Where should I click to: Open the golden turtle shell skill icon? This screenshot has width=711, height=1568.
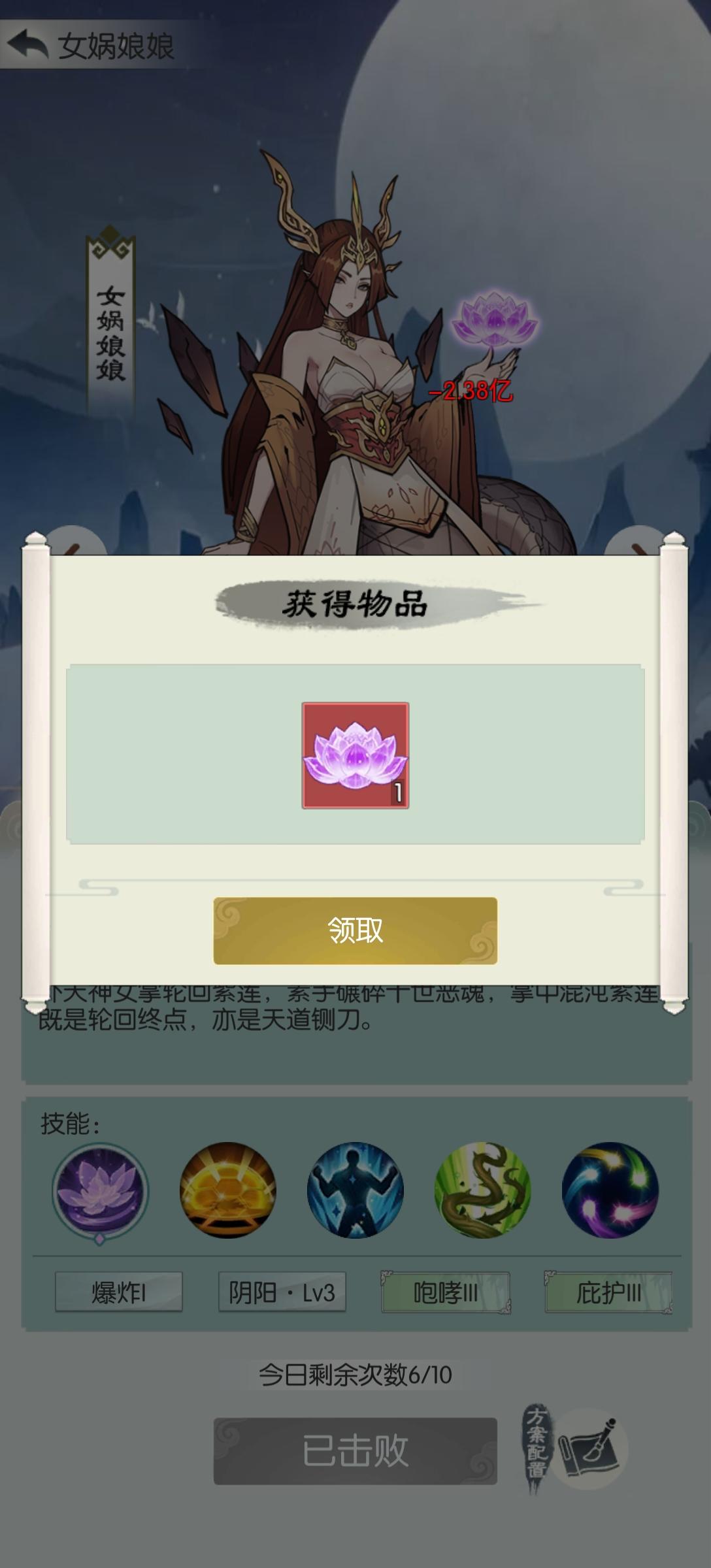[227, 1190]
